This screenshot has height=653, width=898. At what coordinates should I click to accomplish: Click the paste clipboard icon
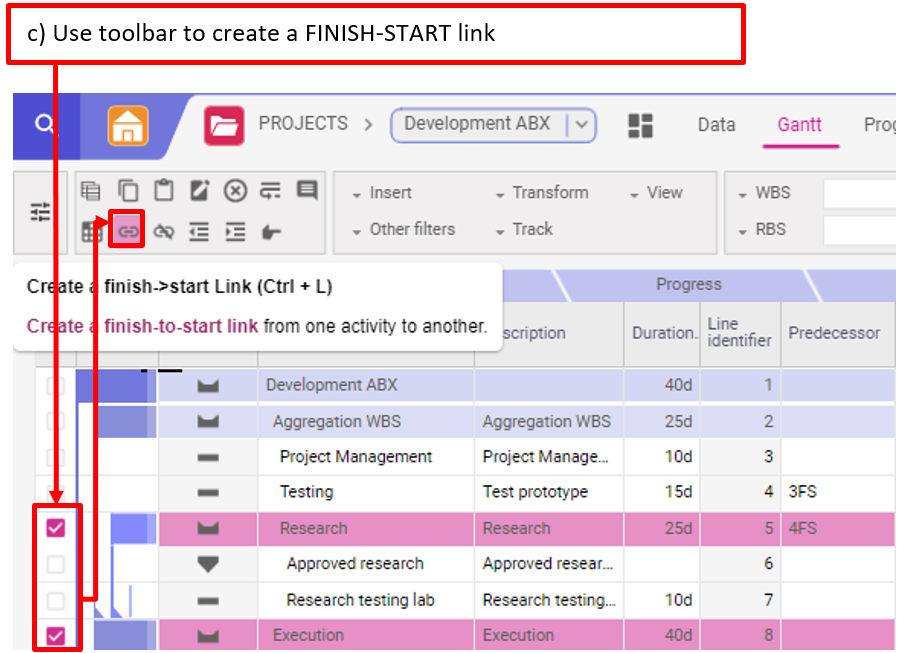[x=163, y=191]
